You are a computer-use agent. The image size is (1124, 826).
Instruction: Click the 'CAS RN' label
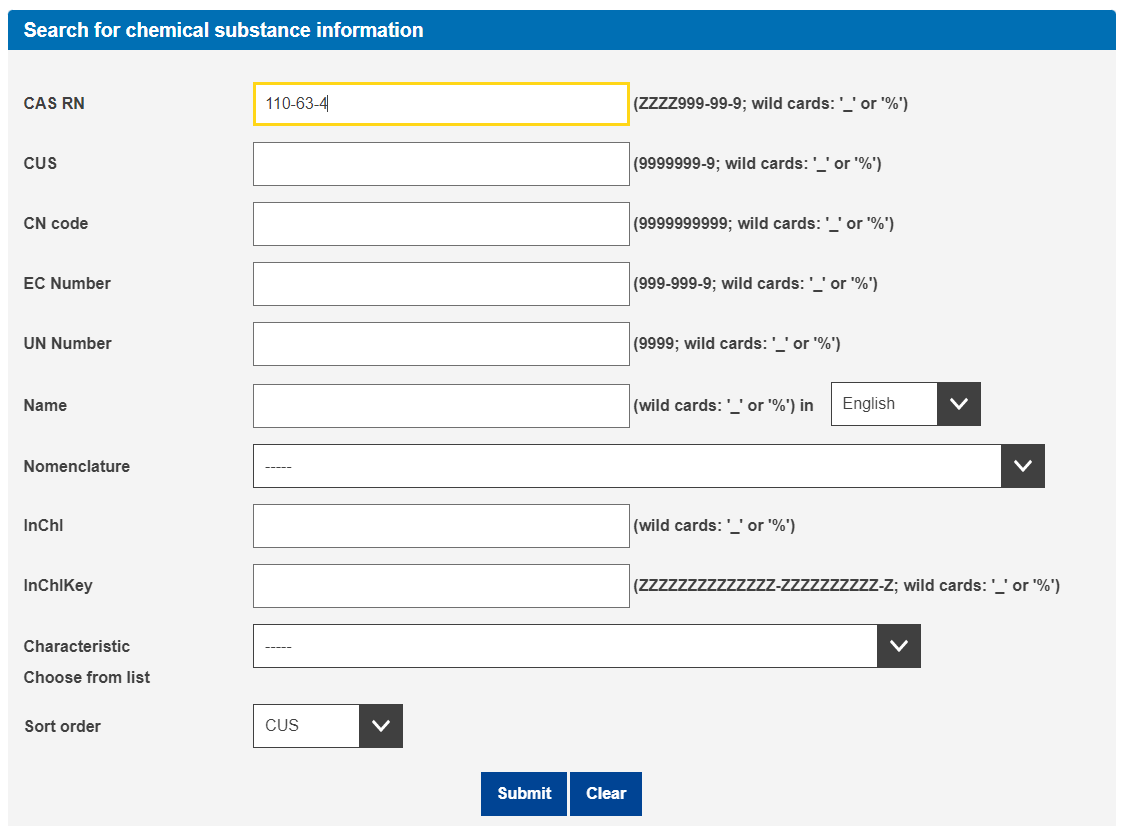[x=54, y=103]
